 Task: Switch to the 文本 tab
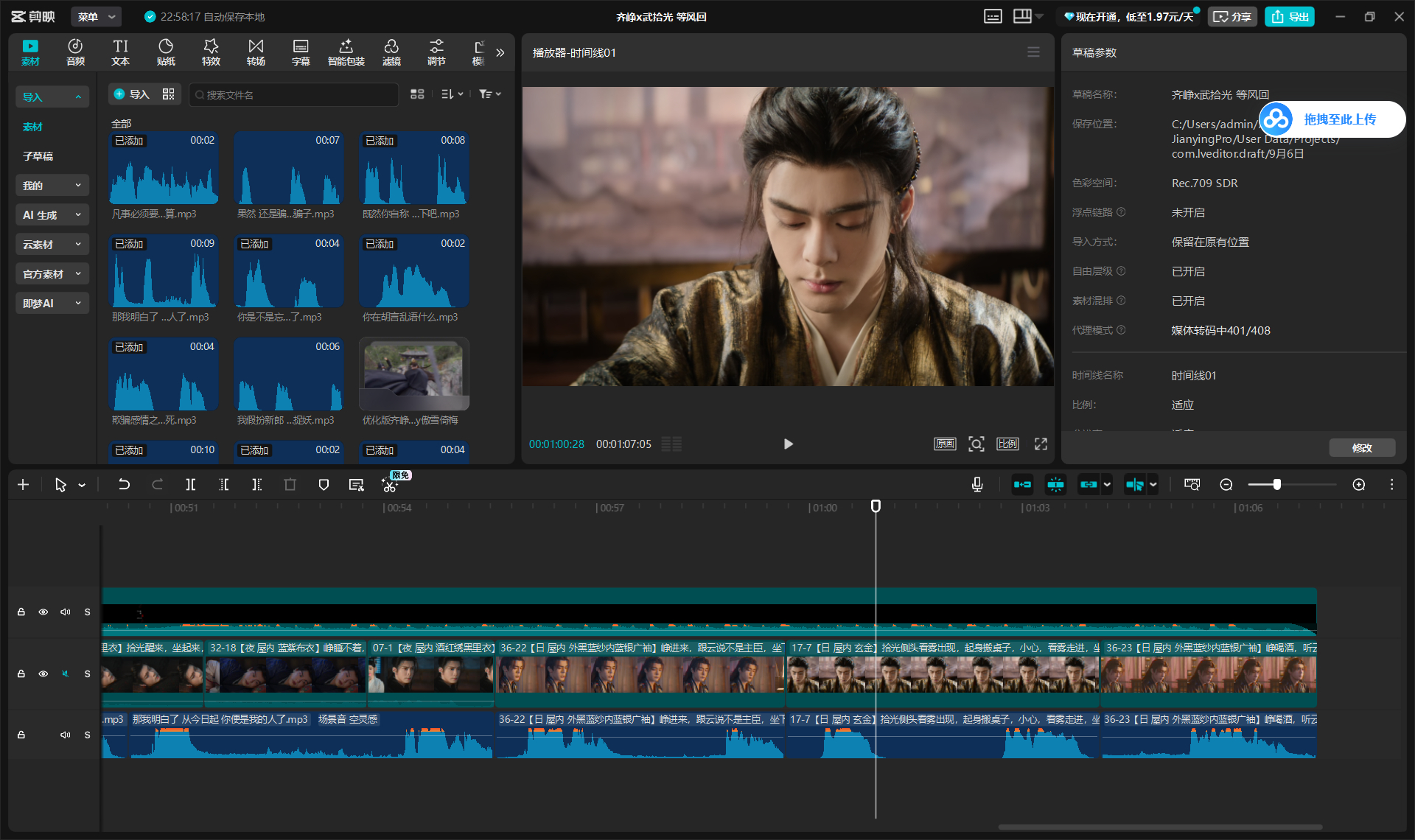120,52
